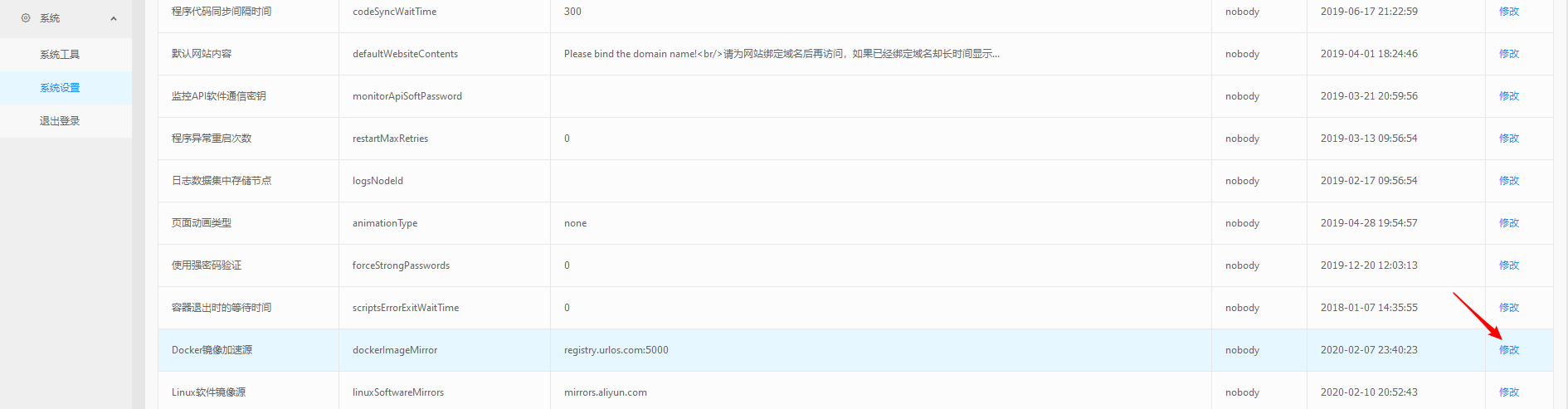Click 修改 for the dockerImageMirror row
The height and width of the screenshot is (409, 1568).
pyautogui.click(x=1508, y=350)
